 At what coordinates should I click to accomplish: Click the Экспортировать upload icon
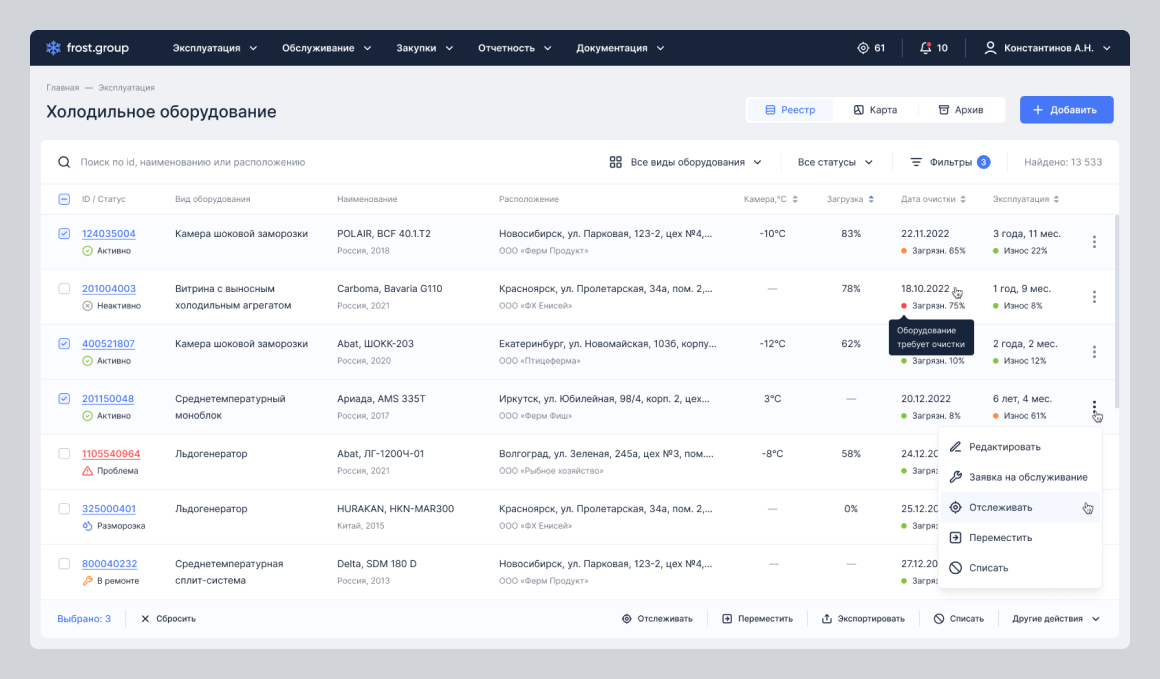(x=827, y=619)
